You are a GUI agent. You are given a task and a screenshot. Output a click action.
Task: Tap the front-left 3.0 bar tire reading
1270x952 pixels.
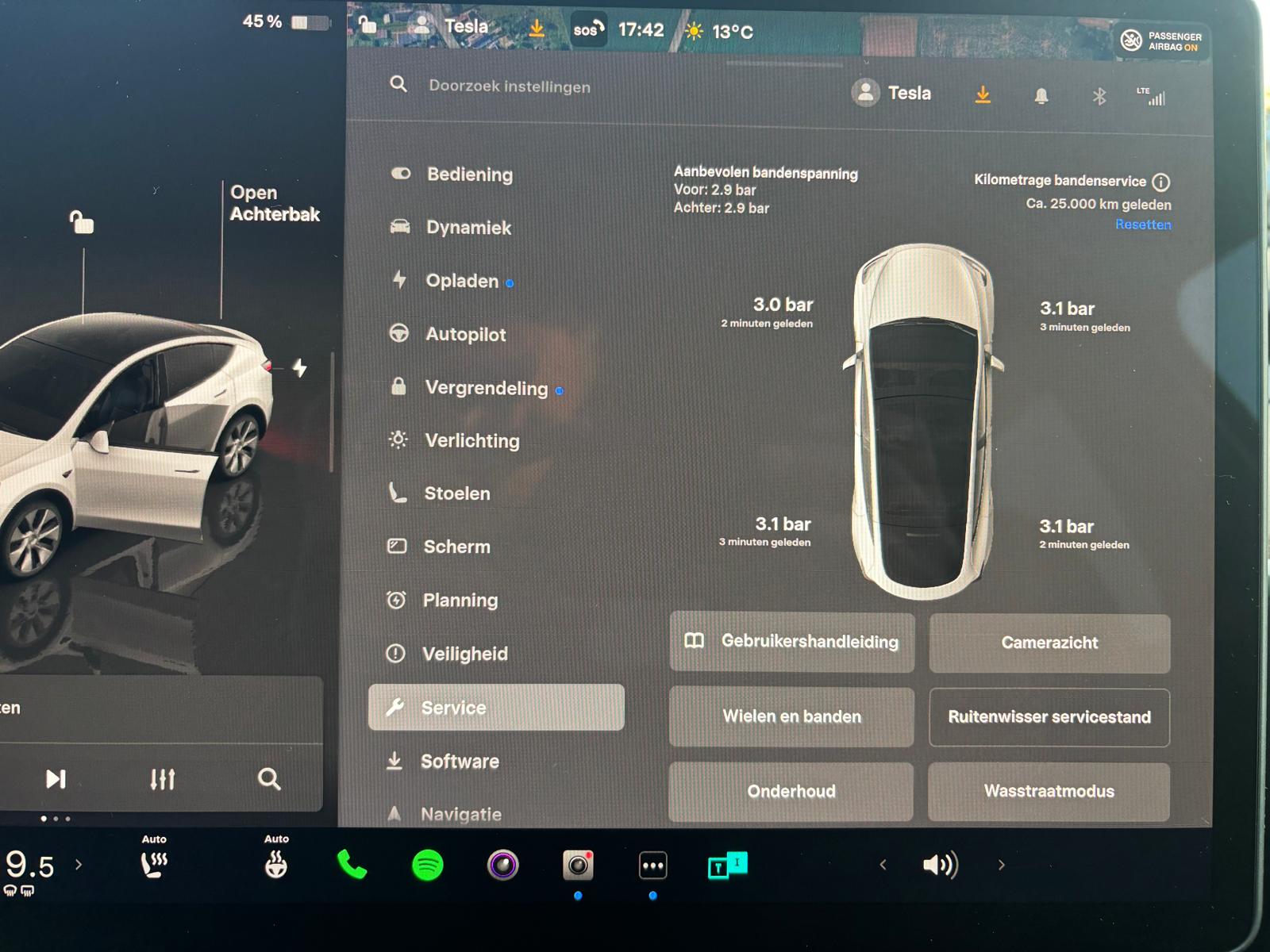(768, 312)
